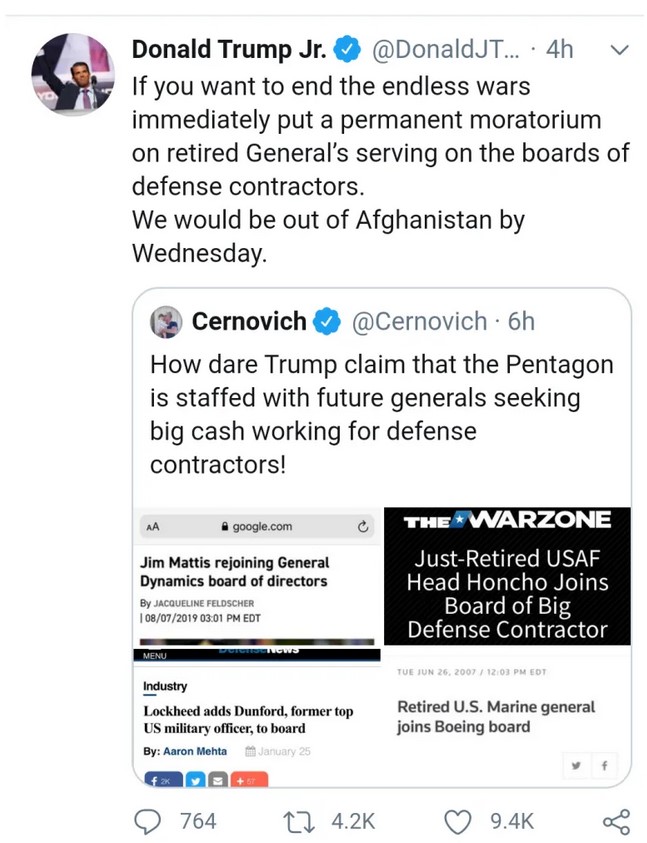
Task: Click Cernovich's blue verified badge
Action: [326, 322]
